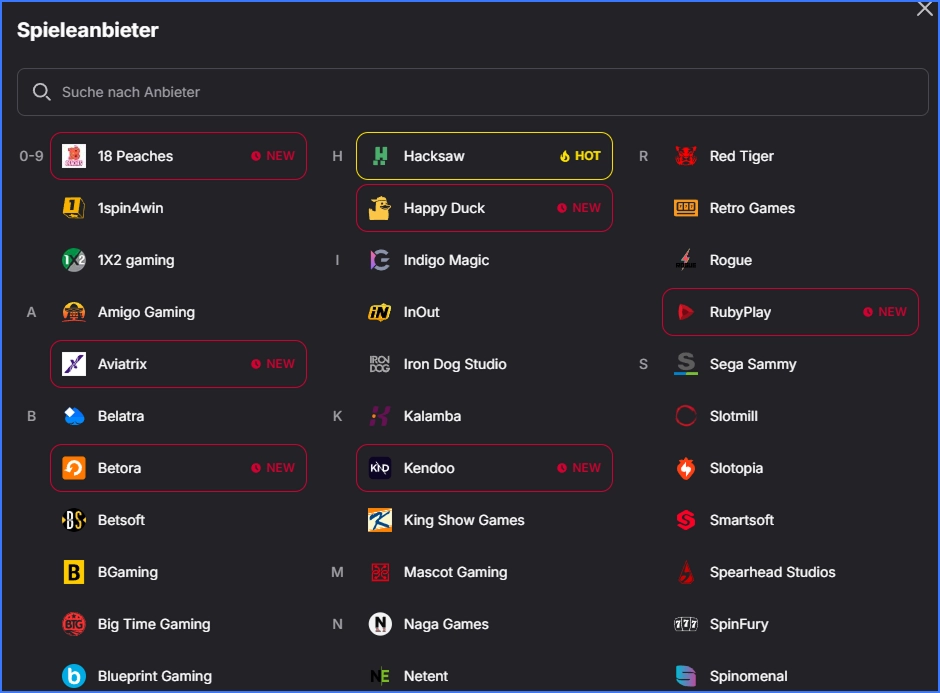This screenshot has height=693, width=940.
Task: Click the 18 Peaches provider logo
Action: click(x=74, y=156)
